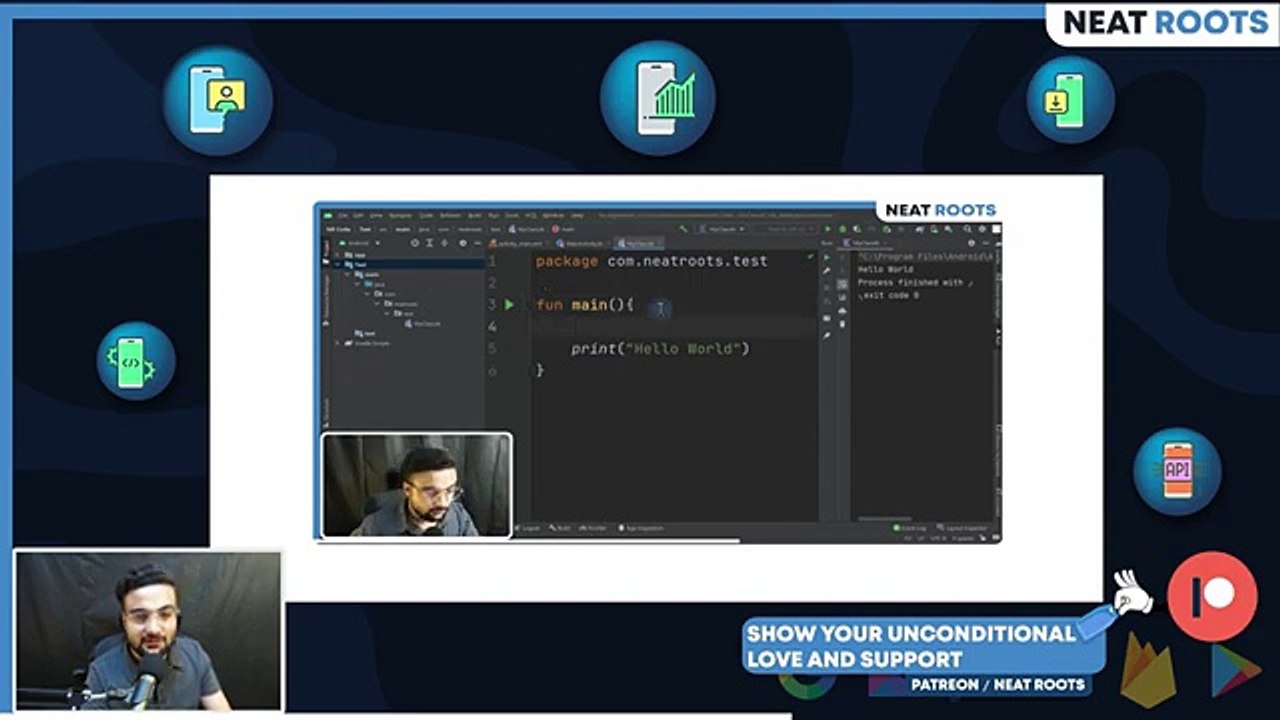Viewport: 1280px width, 720px height.
Task: Run main function from line 3 gutter icon
Action: (509, 304)
